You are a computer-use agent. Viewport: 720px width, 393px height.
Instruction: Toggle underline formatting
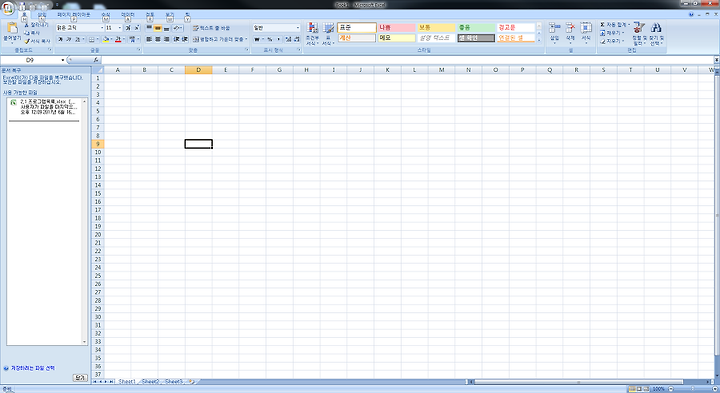click(78, 39)
